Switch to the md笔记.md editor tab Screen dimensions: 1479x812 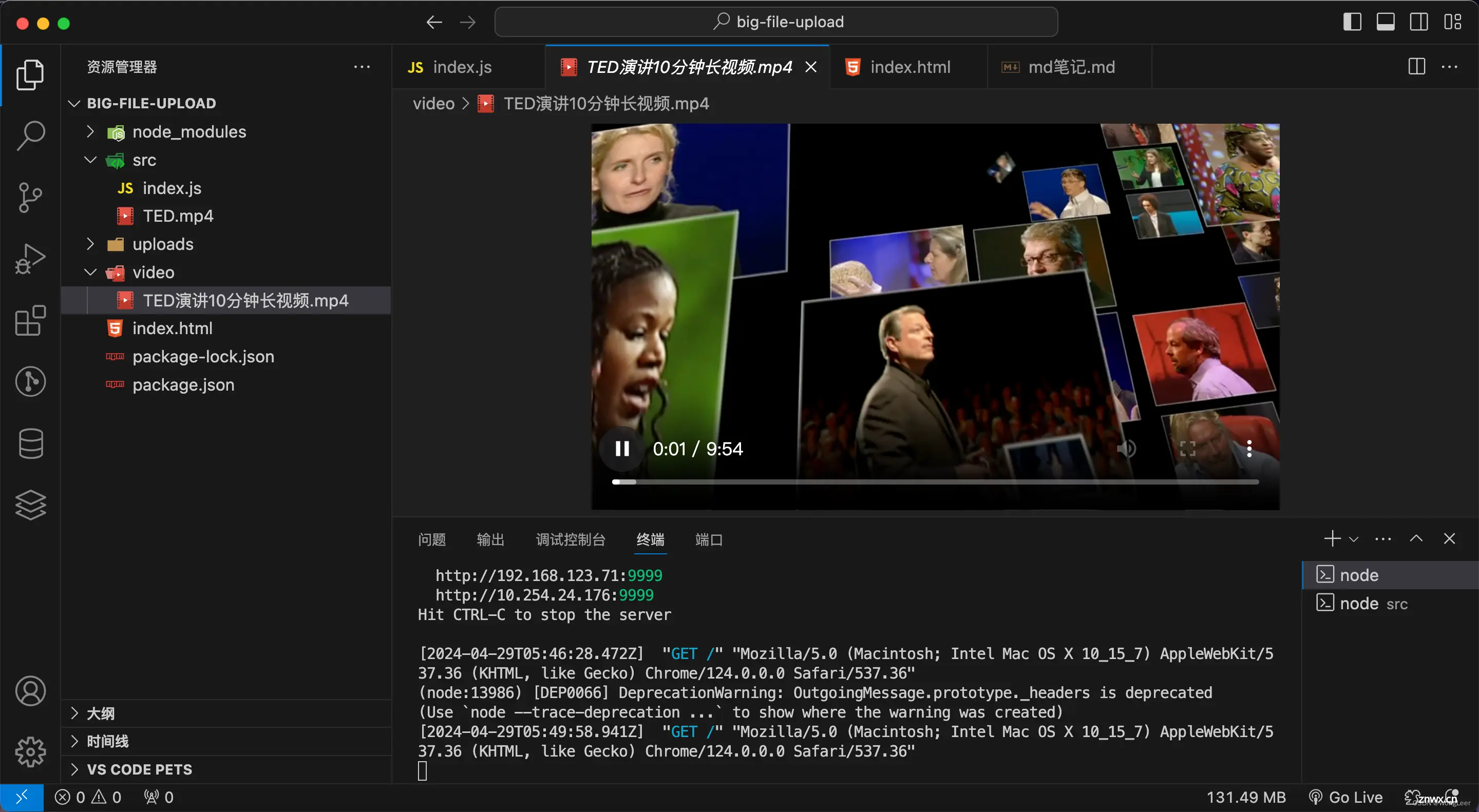1069,67
